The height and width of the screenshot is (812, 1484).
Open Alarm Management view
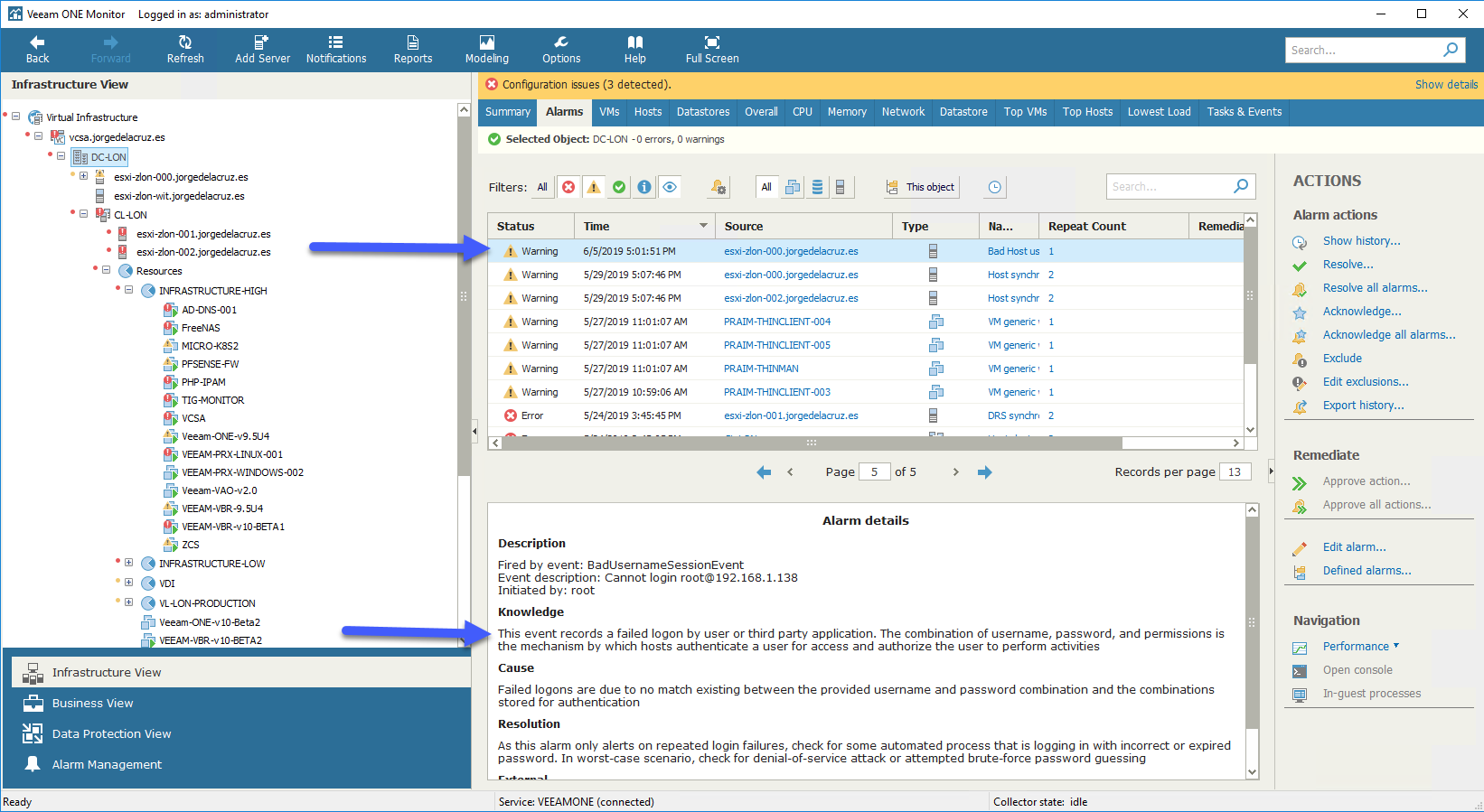(x=107, y=764)
